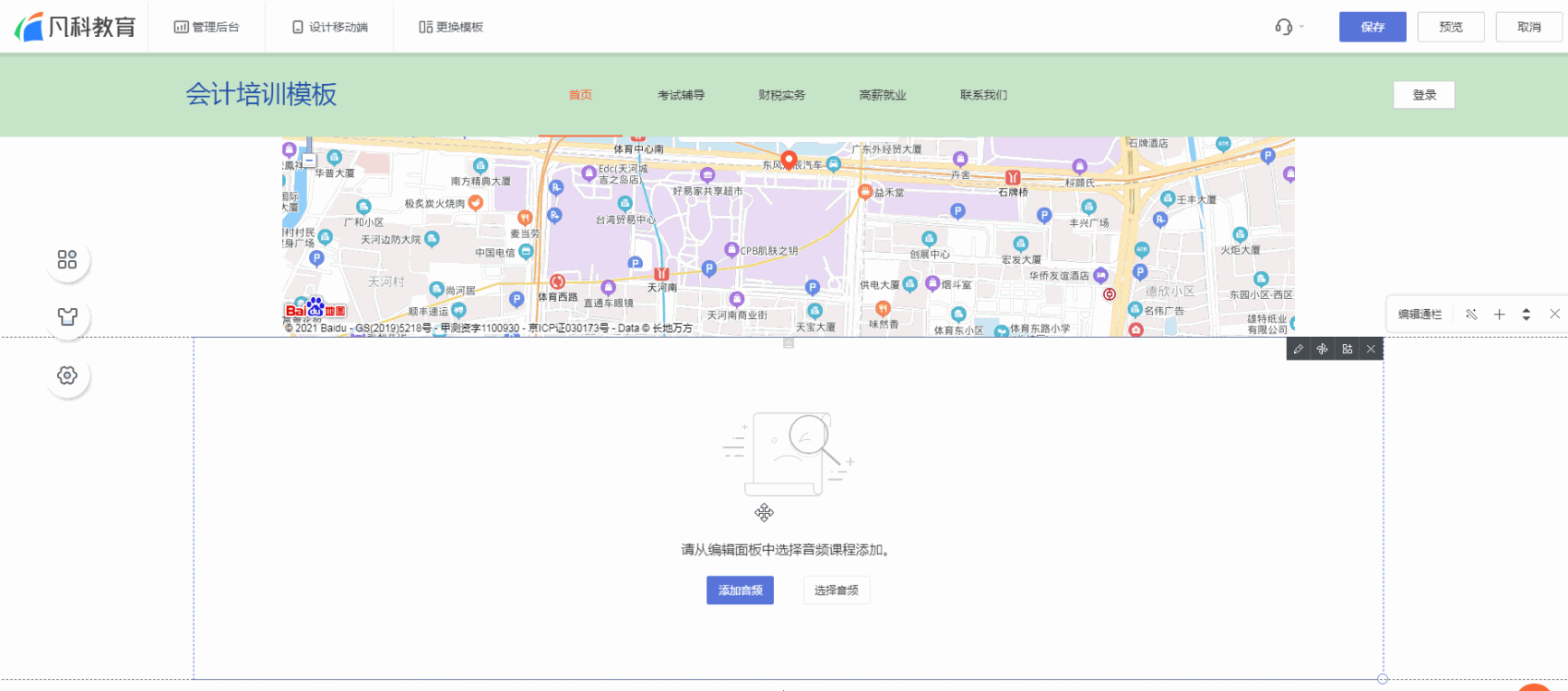This screenshot has height=691, width=1568.
Task: Click the small drag handle below map
Action: coord(789,343)
